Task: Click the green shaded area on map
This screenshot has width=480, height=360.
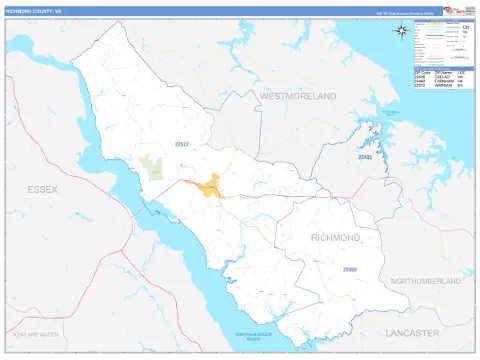Action: 152,168
